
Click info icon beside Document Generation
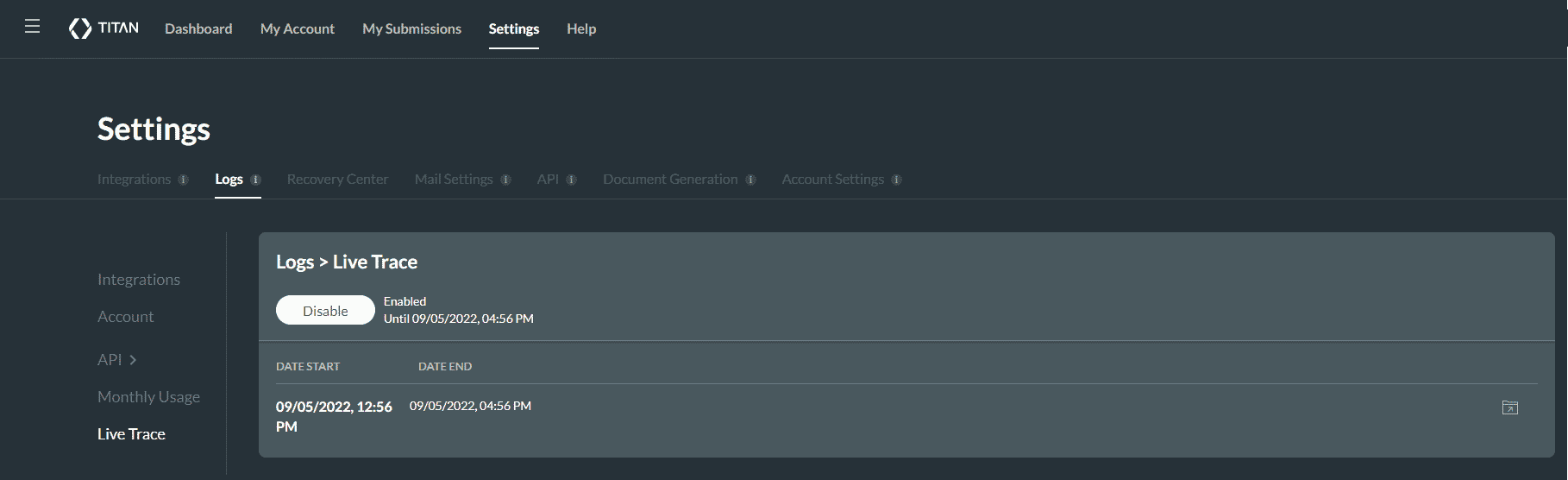pos(750,180)
